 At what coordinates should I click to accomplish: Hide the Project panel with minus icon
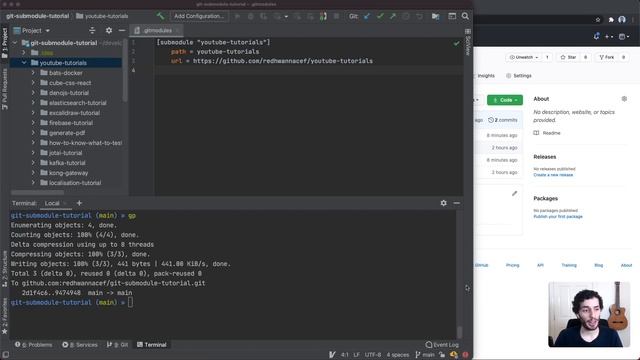[x=122, y=30]
